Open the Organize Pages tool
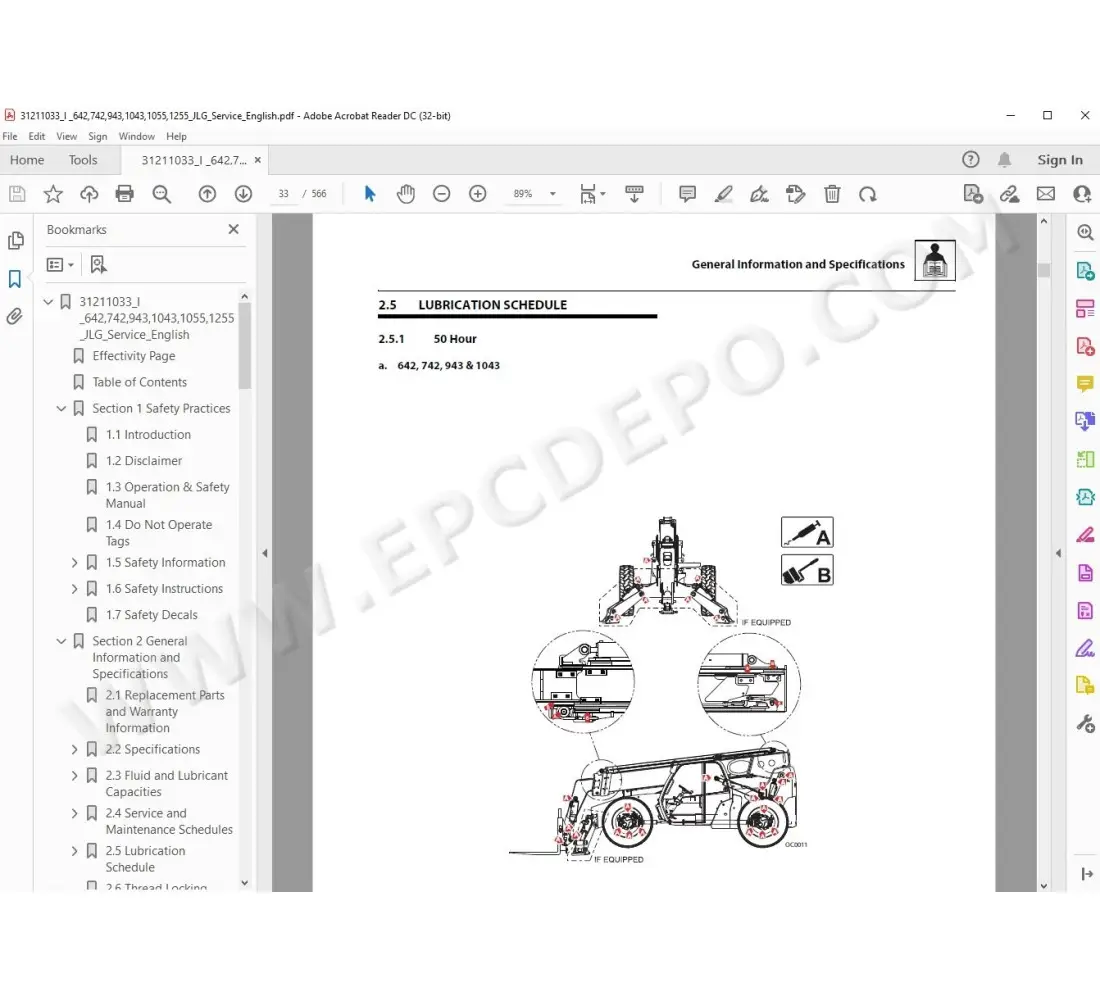This screenshot has height=1000, width=1100. click(x=1085, y=308)
